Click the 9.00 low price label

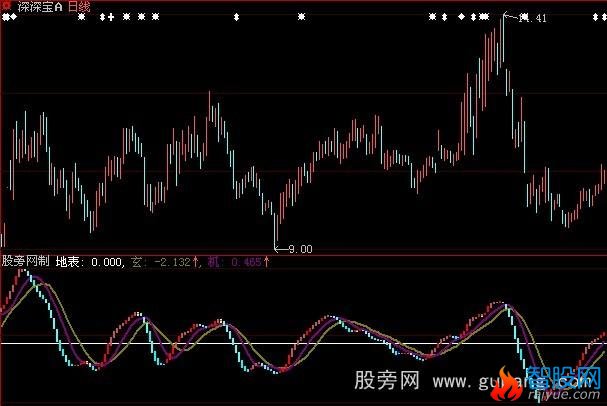click(x=300, y=249)
